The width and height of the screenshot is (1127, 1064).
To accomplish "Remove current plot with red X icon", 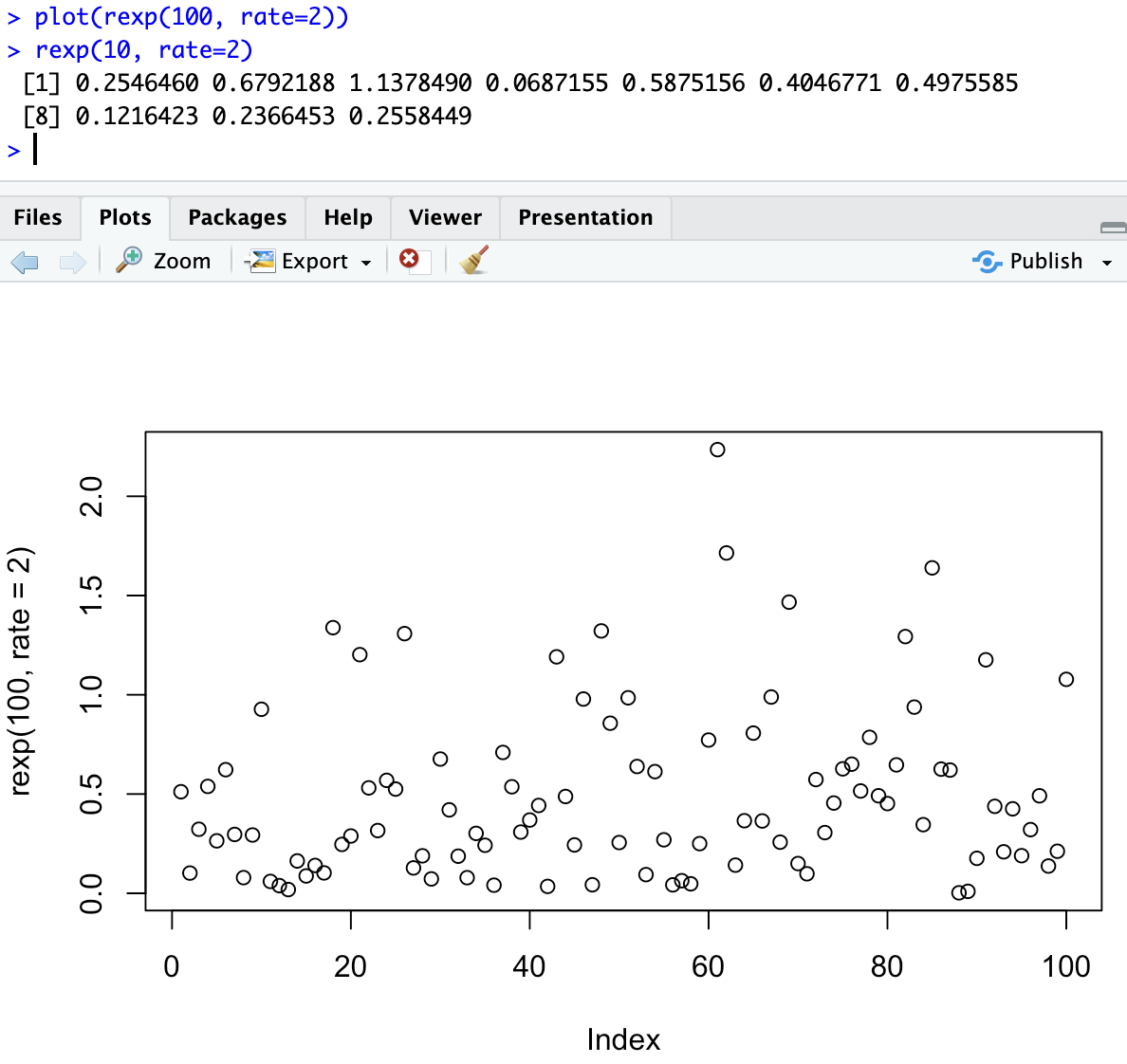I will click(410, 259).
